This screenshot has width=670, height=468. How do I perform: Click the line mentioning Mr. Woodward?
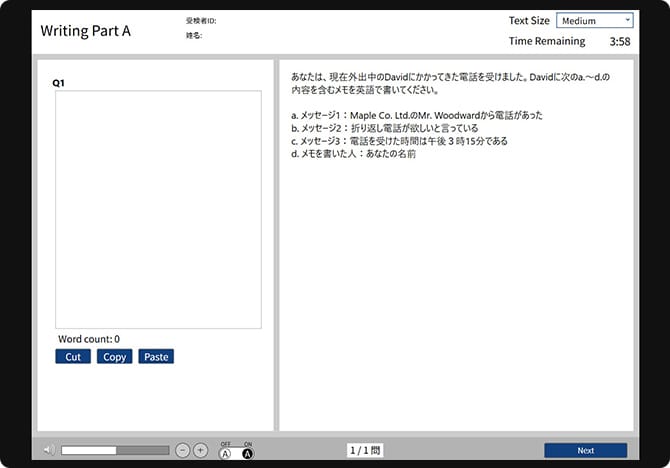pyautogui.click(x=417, y=115)
